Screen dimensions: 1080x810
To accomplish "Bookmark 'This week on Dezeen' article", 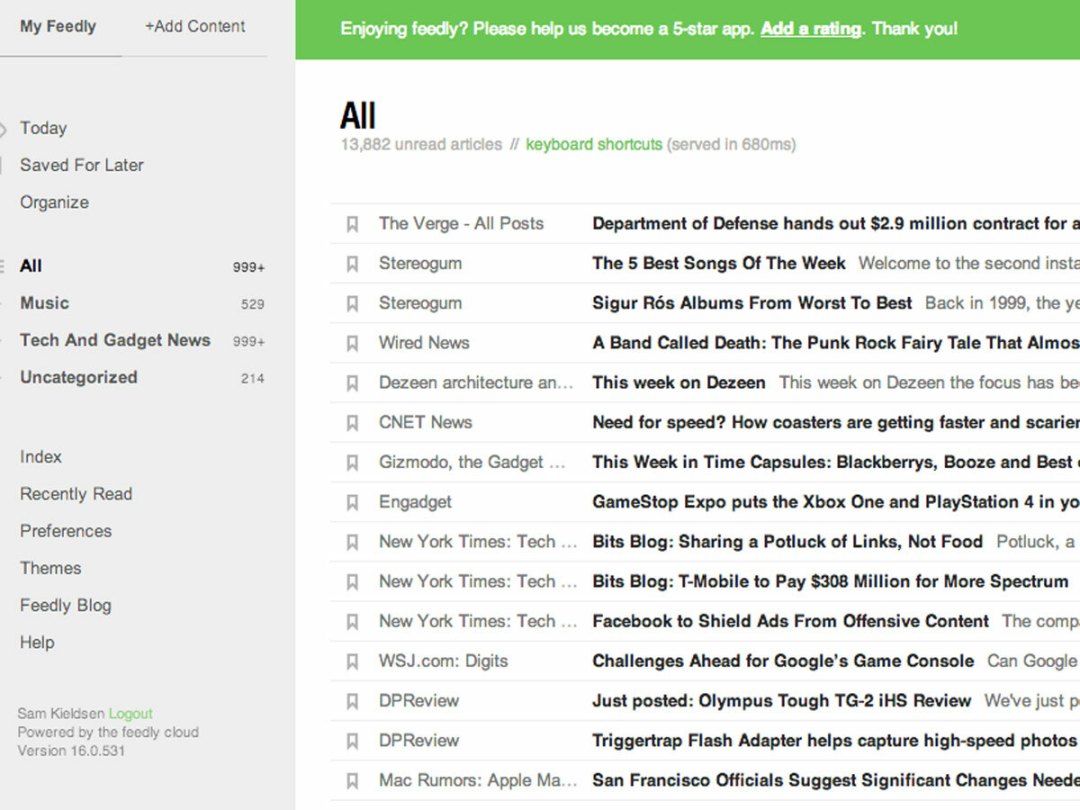I will pos(352,383).
